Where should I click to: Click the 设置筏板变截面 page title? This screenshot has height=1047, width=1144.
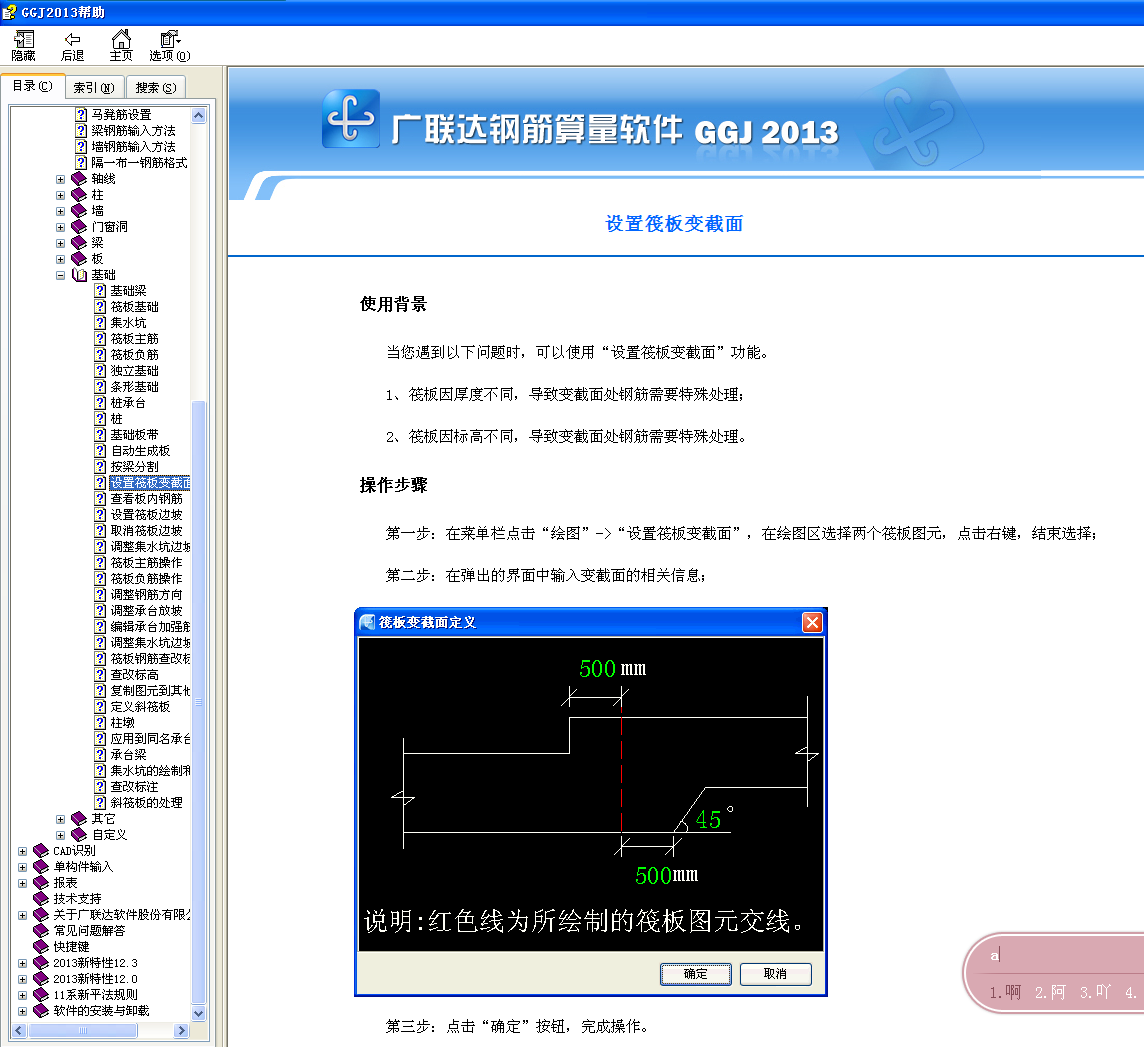674,224
